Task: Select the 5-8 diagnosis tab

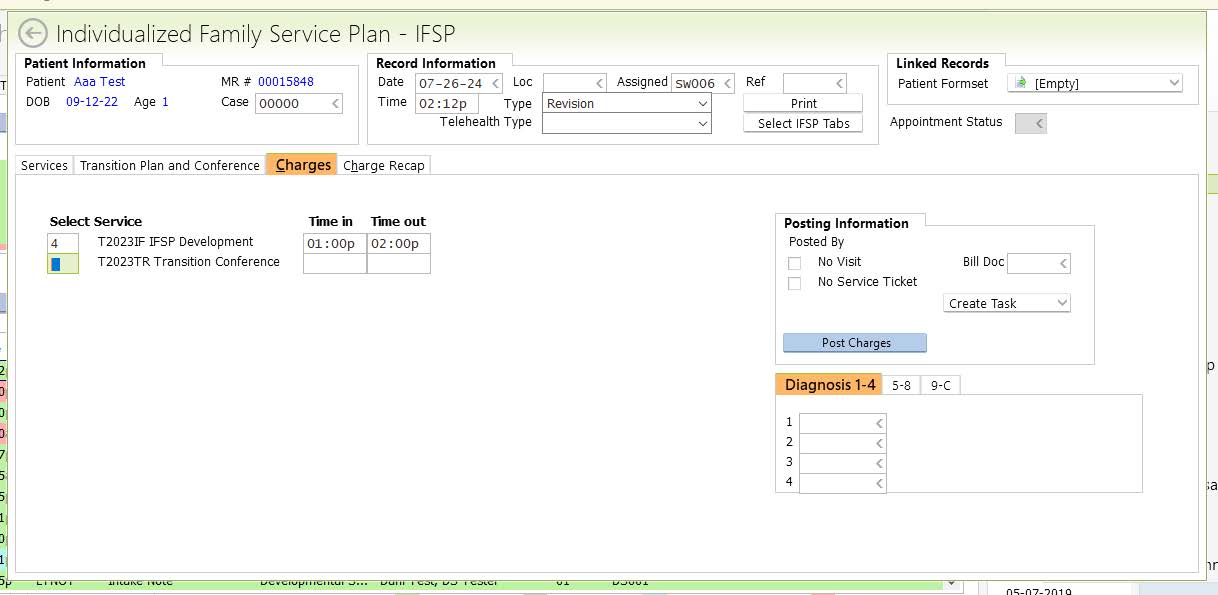Action: 901,385
